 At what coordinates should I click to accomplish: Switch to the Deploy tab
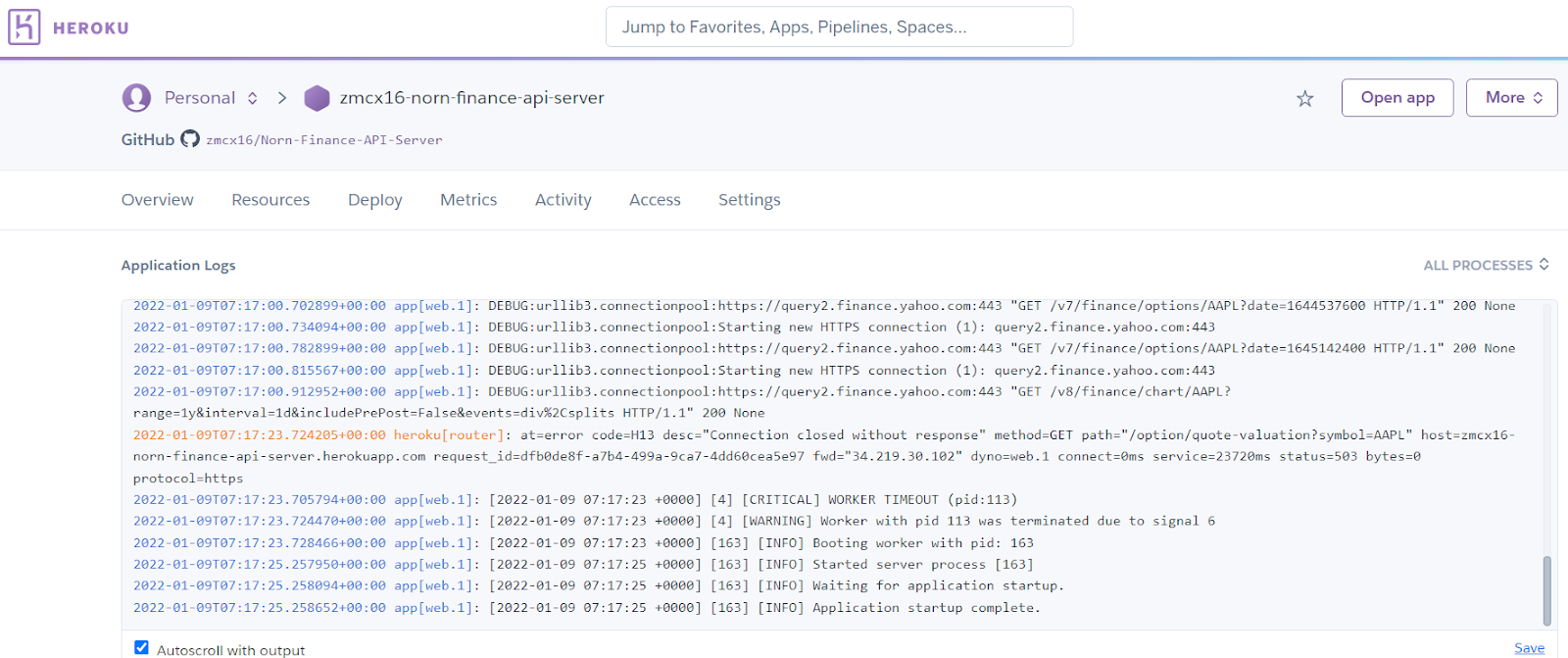(375, 200)
